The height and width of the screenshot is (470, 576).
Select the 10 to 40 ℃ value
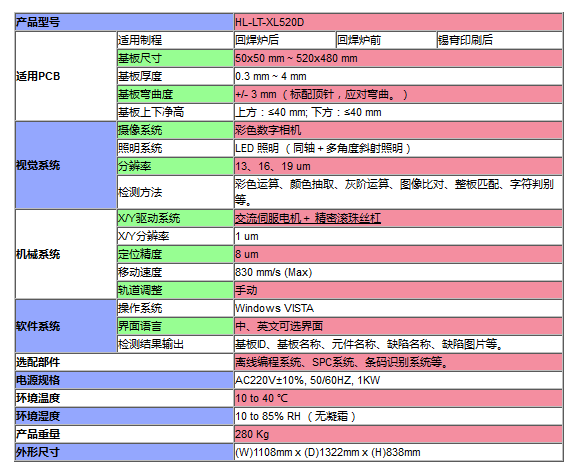tap(398, 398)
